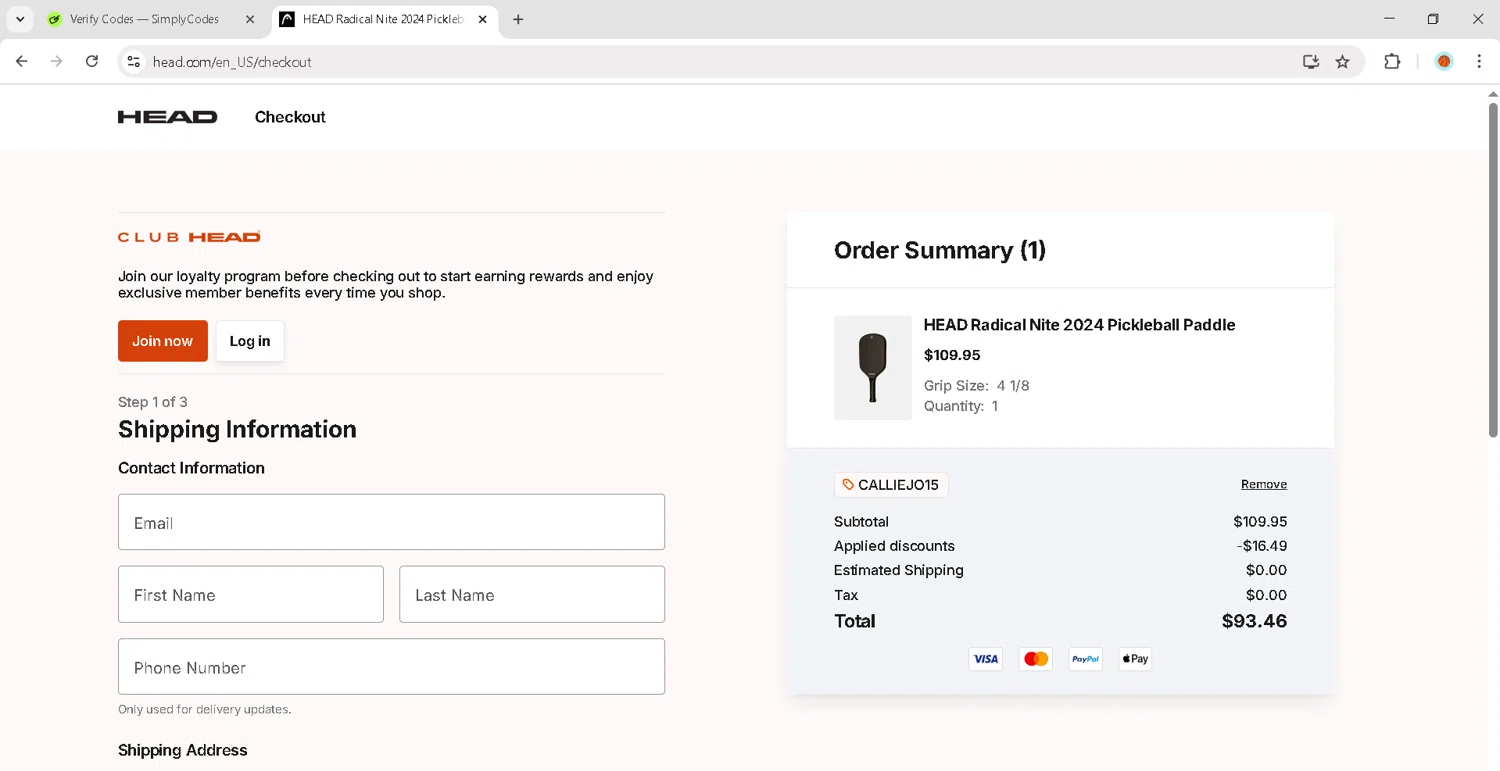Screen dimensions: 1500x771
Task: Focus the Phone Number field
Action: coord(391,666)
